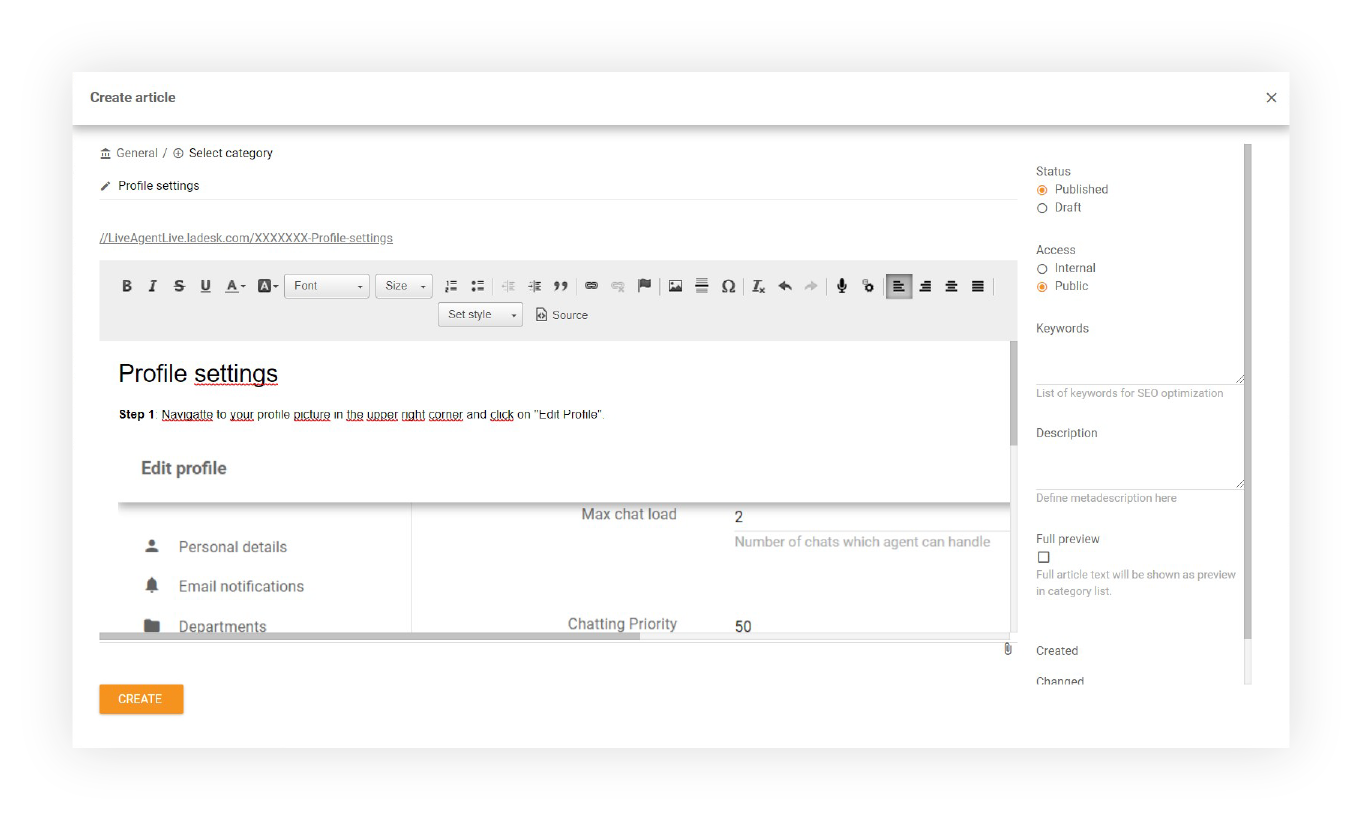The image size is (1362, 820).
Task: Open the Size dropdown
Action: [x=403, y=286]
